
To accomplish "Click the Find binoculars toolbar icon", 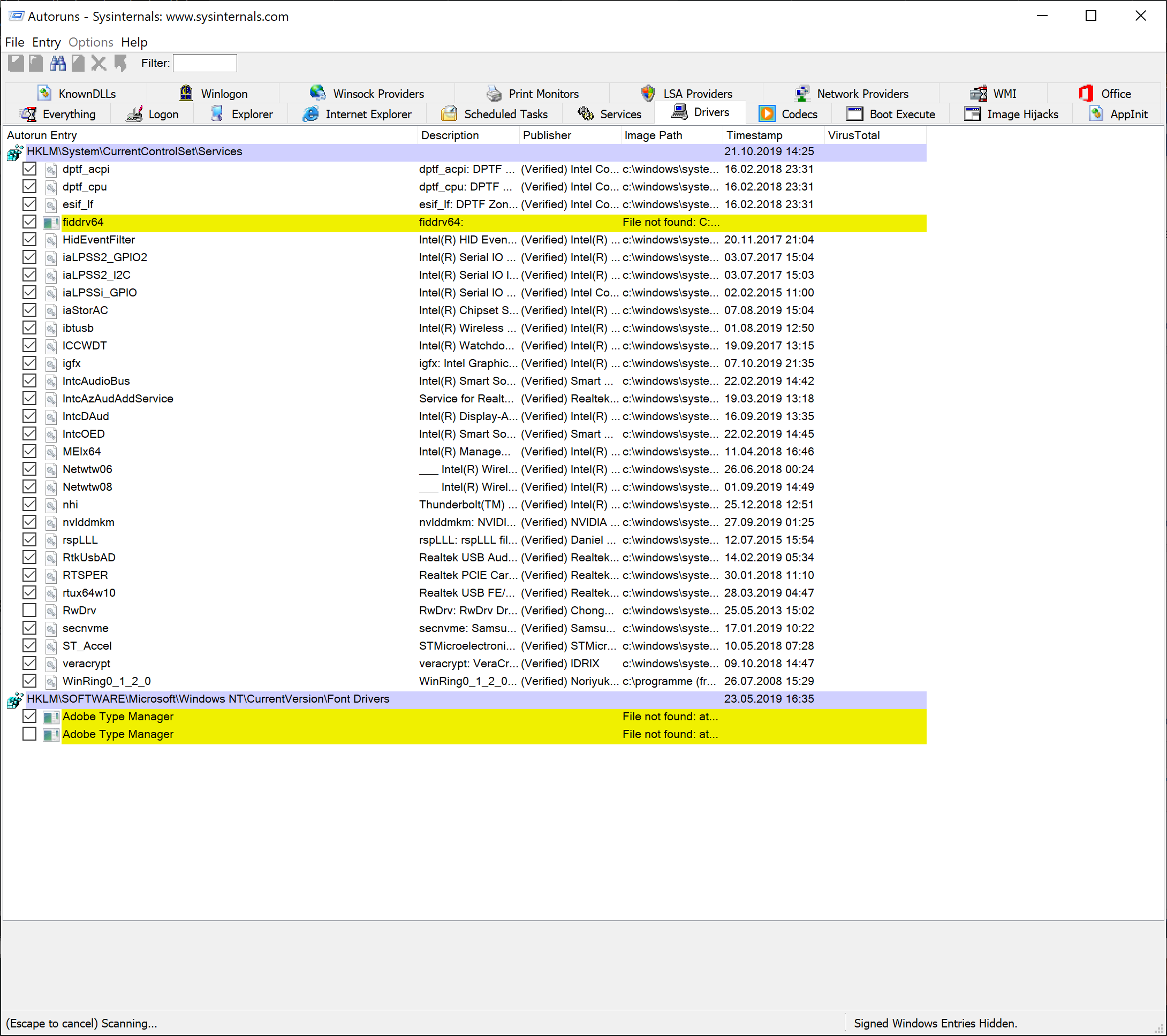I will (58, 63).
